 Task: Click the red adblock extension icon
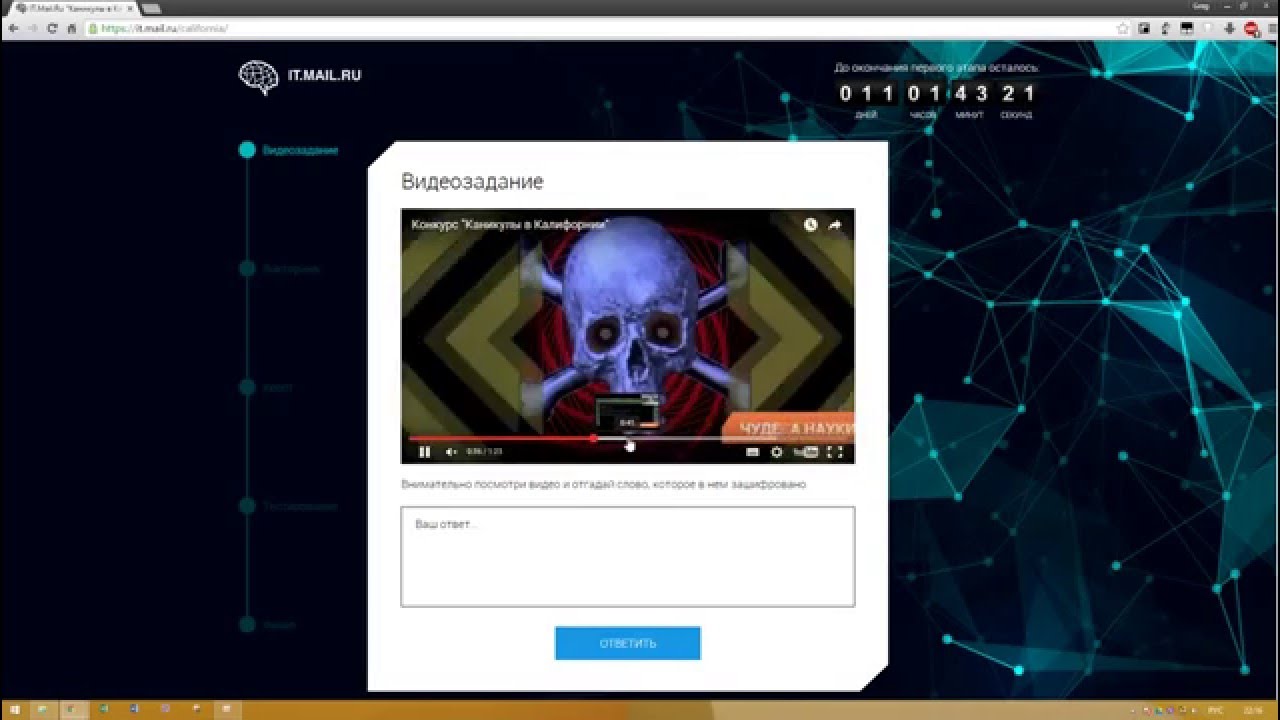(x=1251, y=29)
